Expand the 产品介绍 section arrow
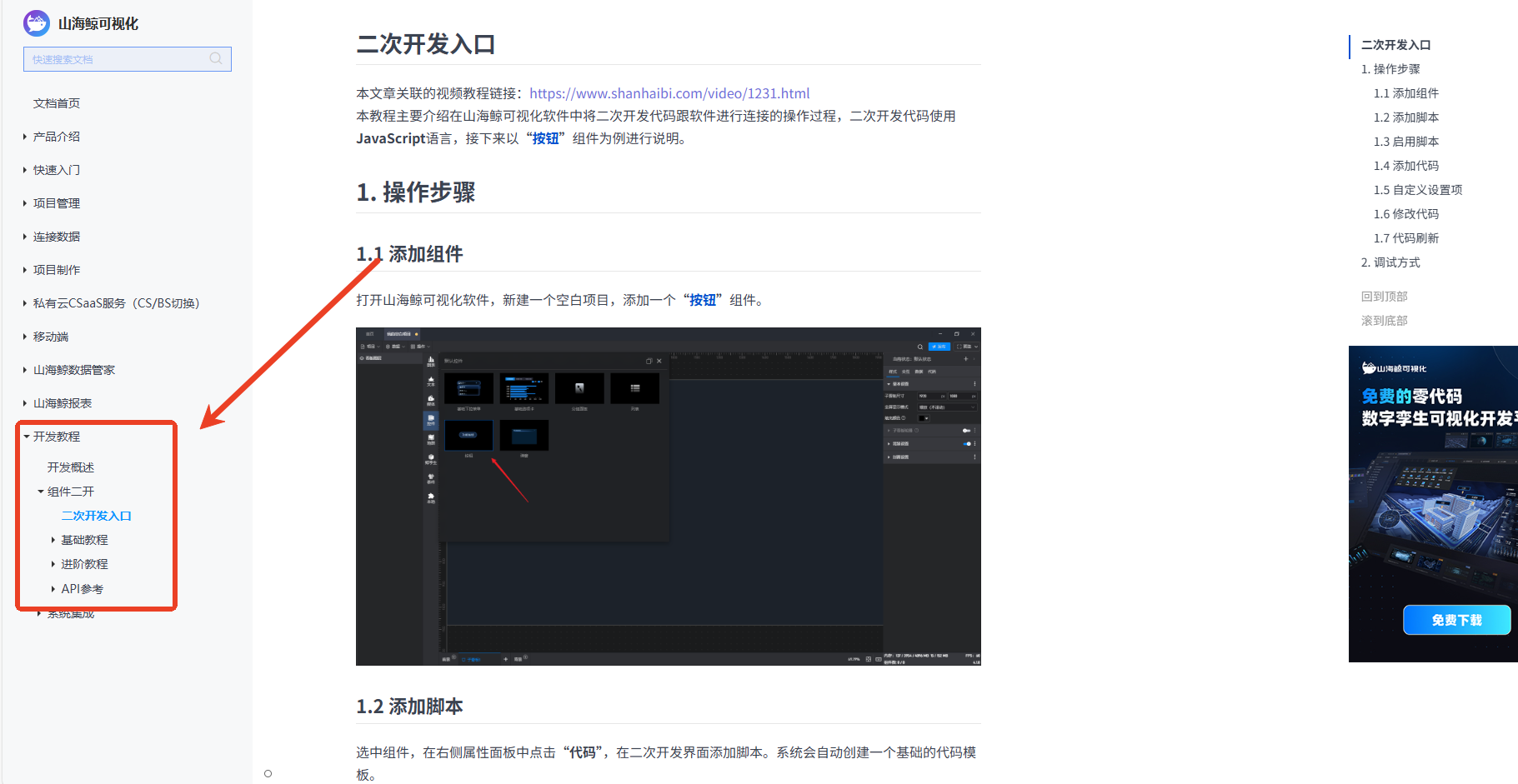This screenshot has height=784, width=1518. (25, 137)
